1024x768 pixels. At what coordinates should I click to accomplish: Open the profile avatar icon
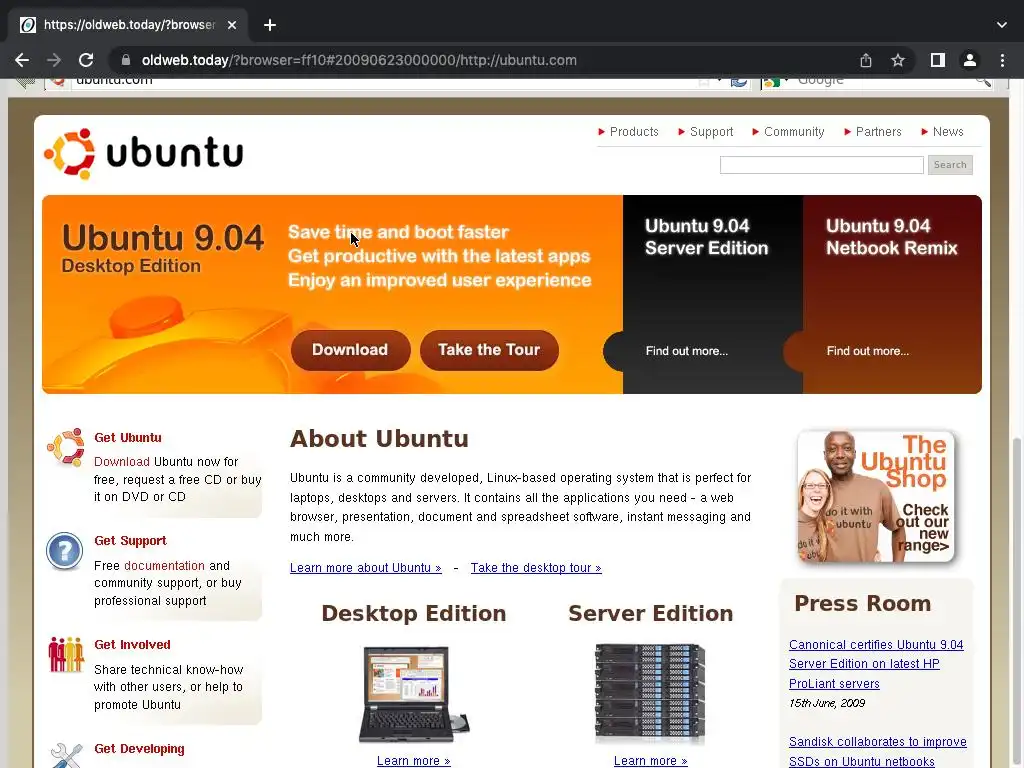pos(970,60)
